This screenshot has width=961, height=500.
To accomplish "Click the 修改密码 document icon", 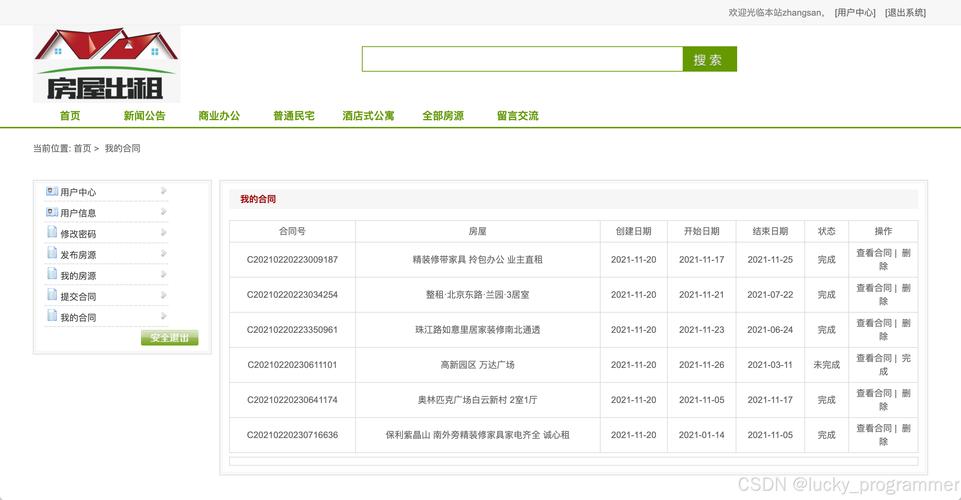I will (x=52, y=233).
